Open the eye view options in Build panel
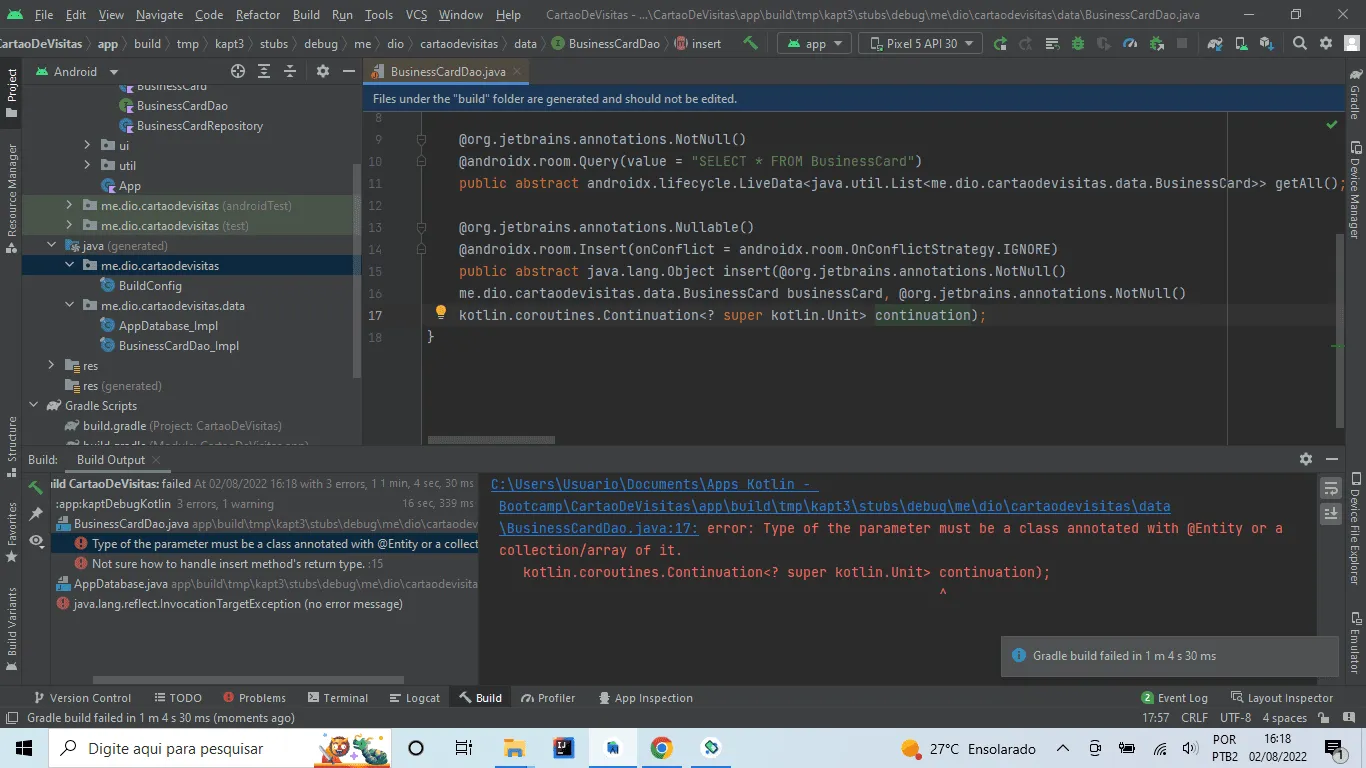This screenshot has height=768, width=1366. (x=36, y=541)
